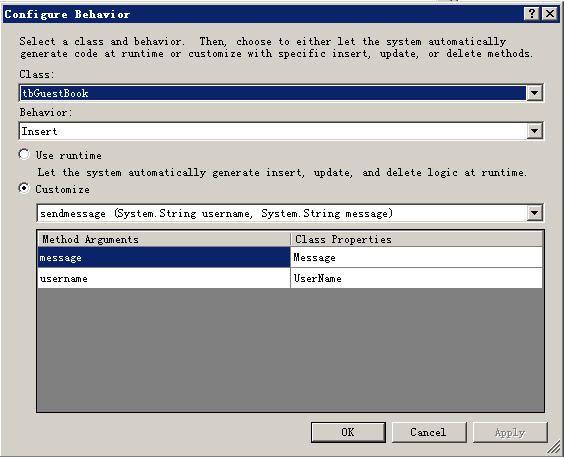This screenshot has height=457, width=564.
Task: Select the Customize radio button
Action: [24, 188]
